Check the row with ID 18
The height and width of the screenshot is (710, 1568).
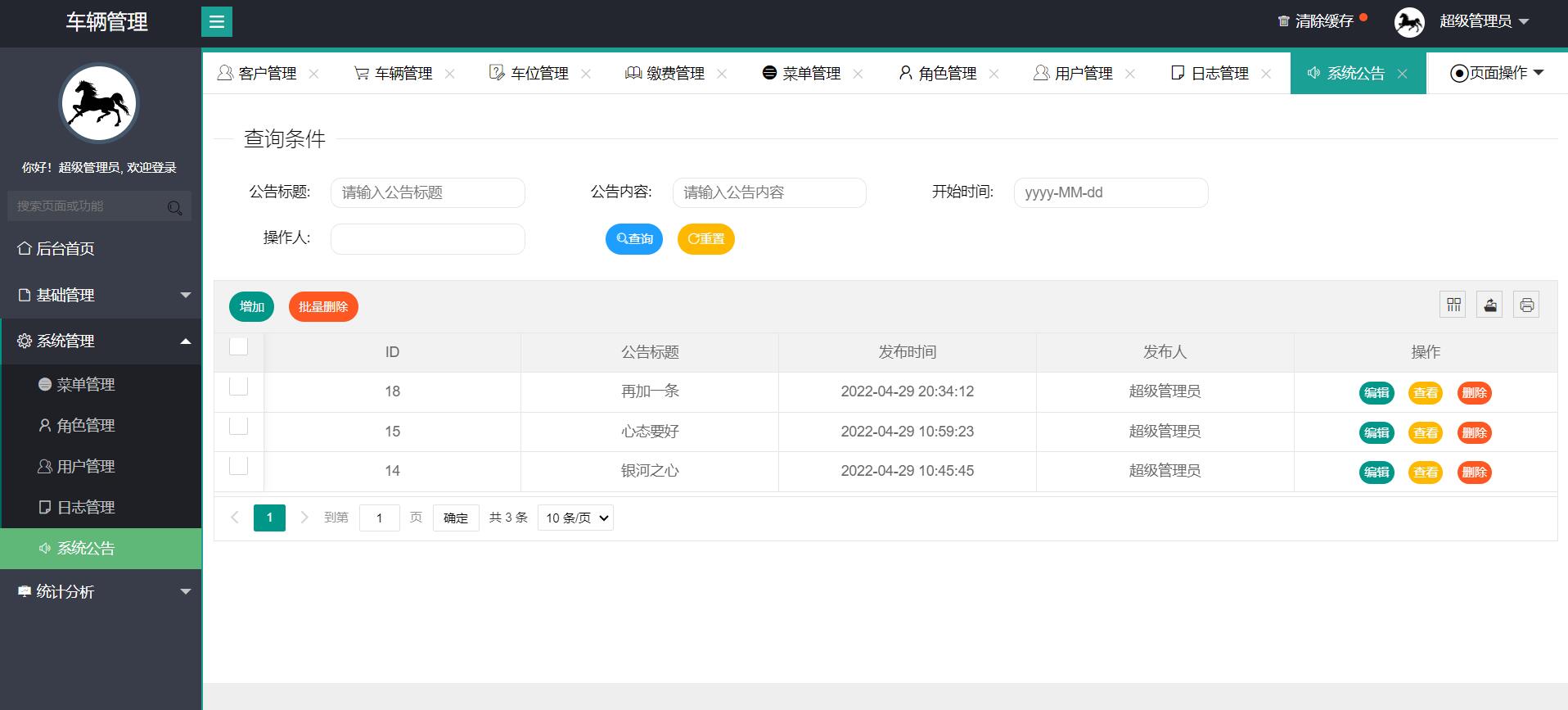click(x=238, y=386)
